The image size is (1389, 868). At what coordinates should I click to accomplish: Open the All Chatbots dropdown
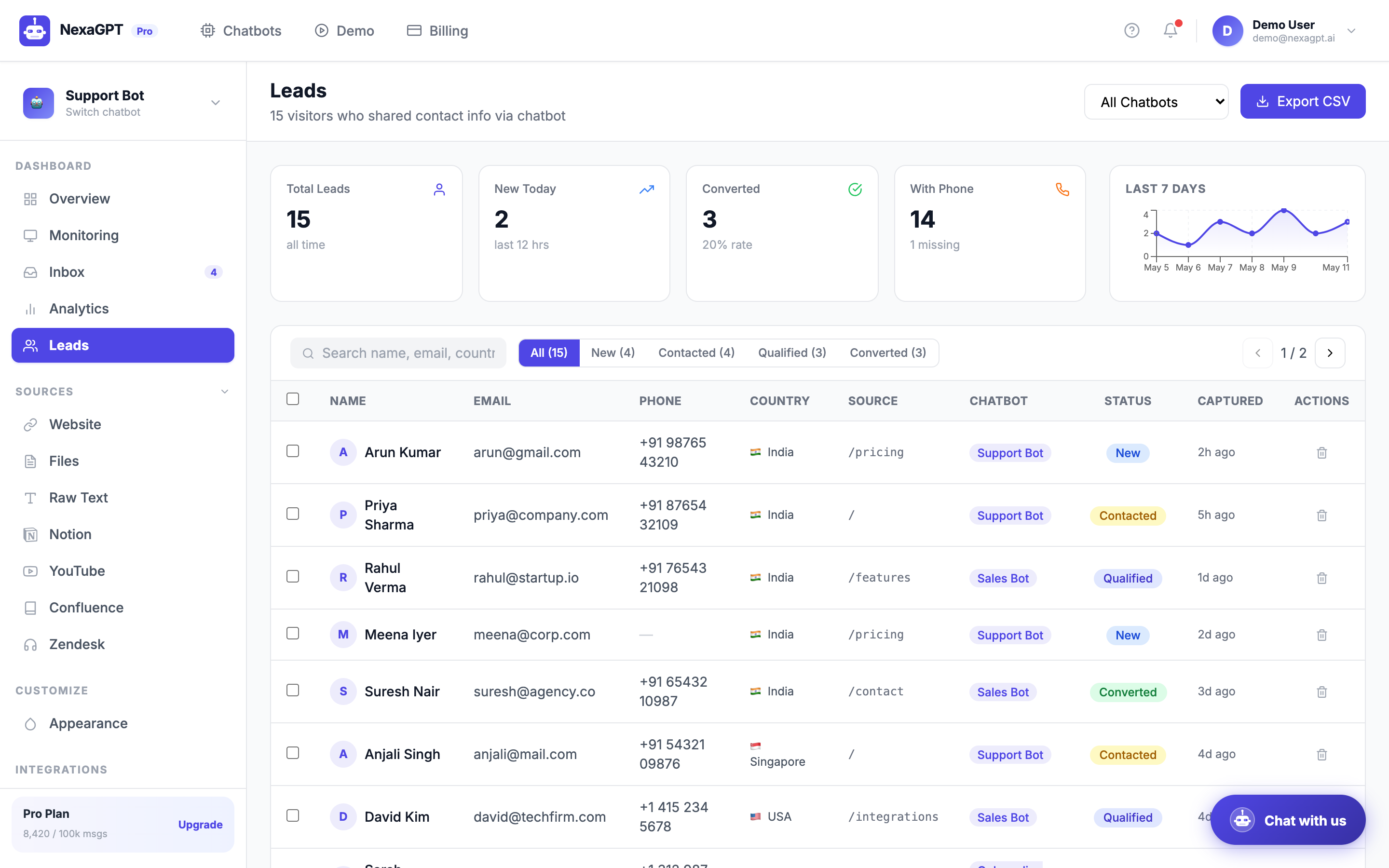coord(1156,102)
